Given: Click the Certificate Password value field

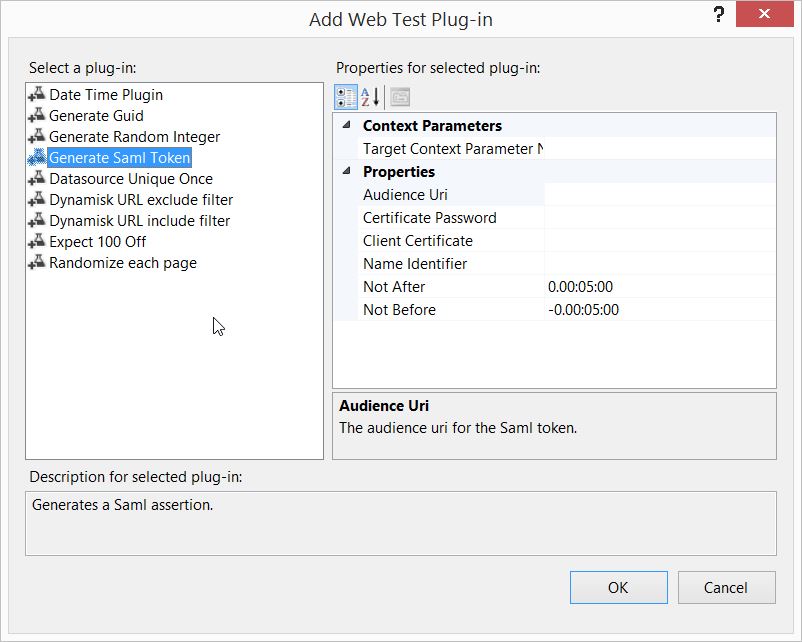Looking at the screenshot, I should (x=660, y=217).
